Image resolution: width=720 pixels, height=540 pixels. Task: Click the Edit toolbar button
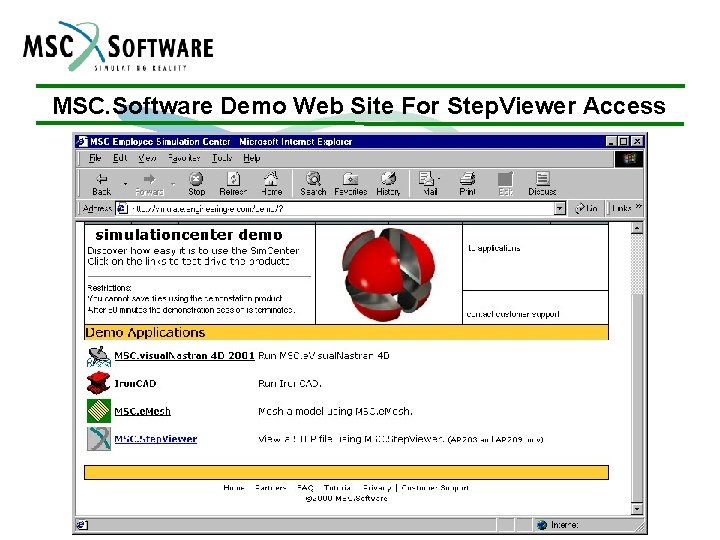pyautogui.click(x=506, y=184)
